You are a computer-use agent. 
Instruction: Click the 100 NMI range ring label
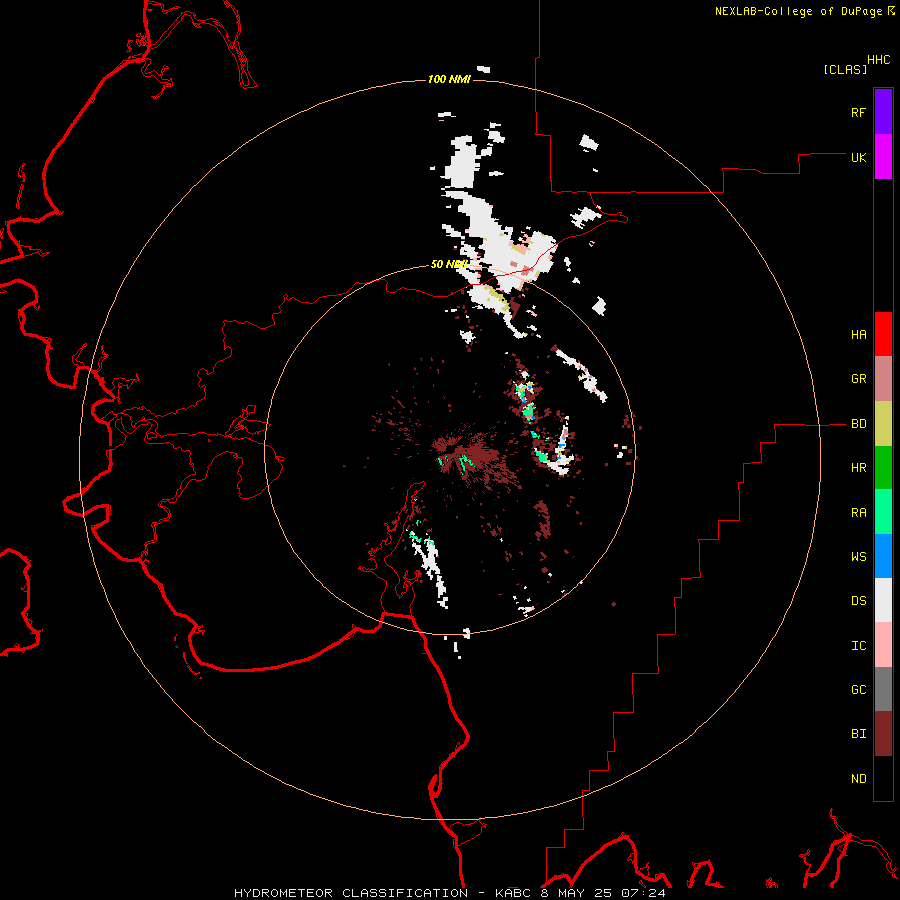click(x=449, y=79)
